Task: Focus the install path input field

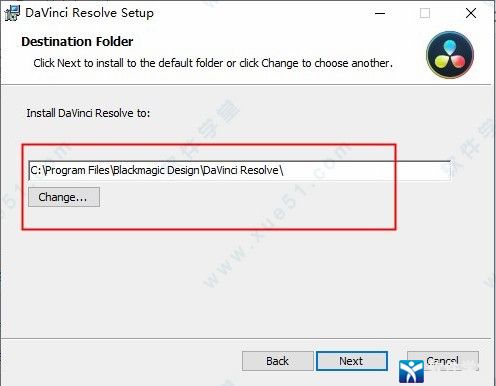Action: click(240, 170)
